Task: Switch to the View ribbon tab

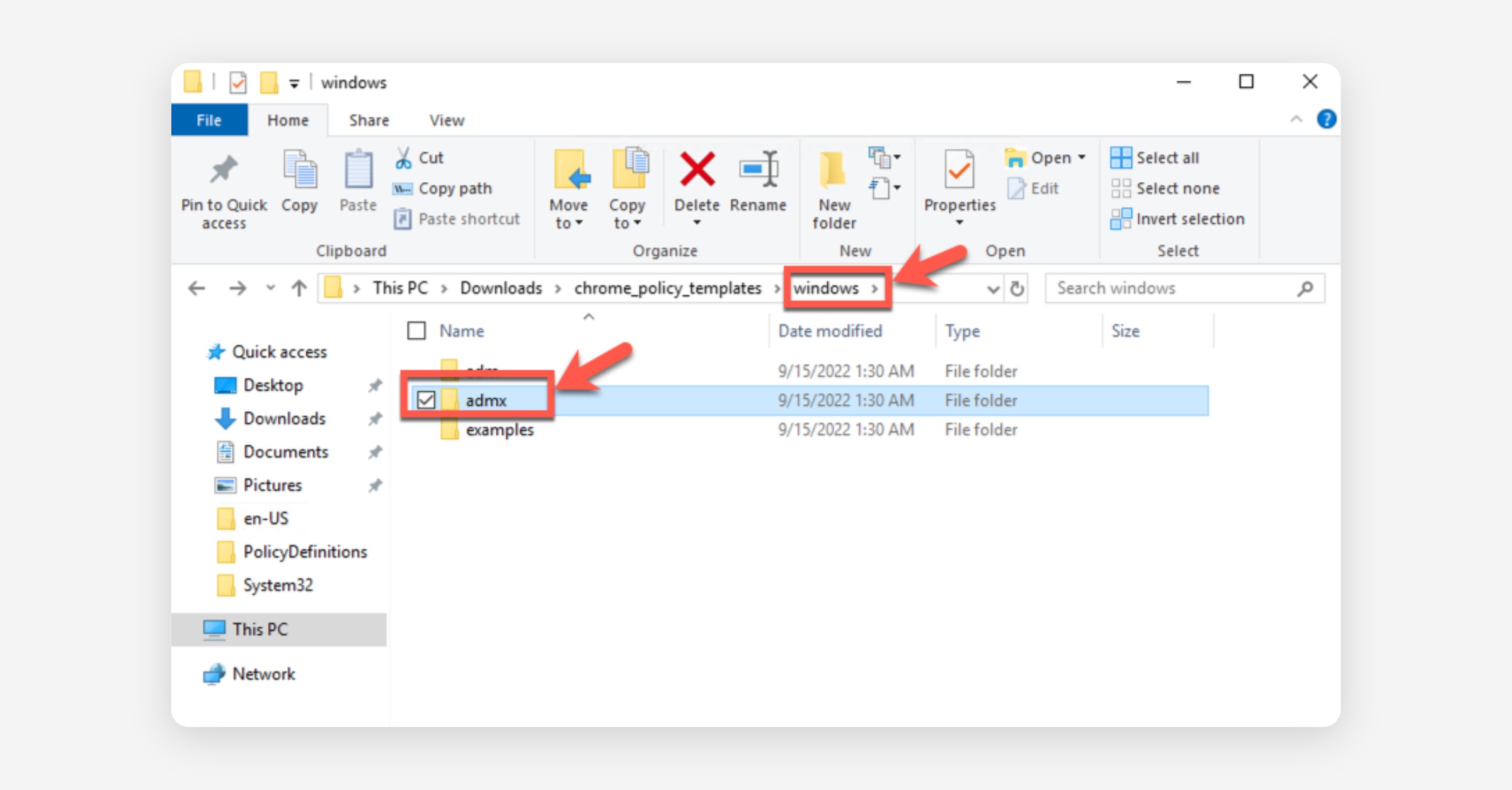Action: pyautogui.click(x=447, y=120)
